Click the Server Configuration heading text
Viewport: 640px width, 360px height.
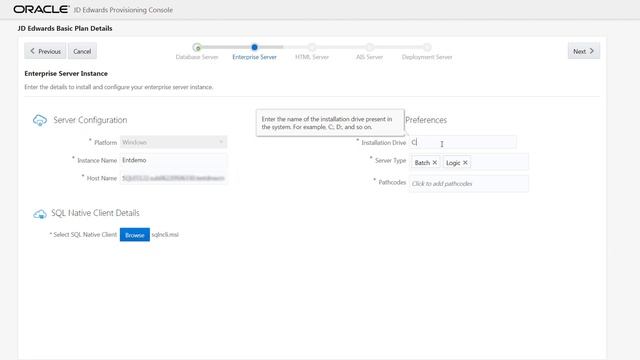[90, 120]
